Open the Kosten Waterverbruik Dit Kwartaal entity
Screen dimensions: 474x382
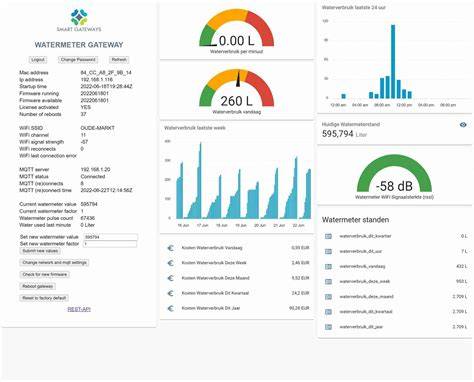tap(238, 293)
